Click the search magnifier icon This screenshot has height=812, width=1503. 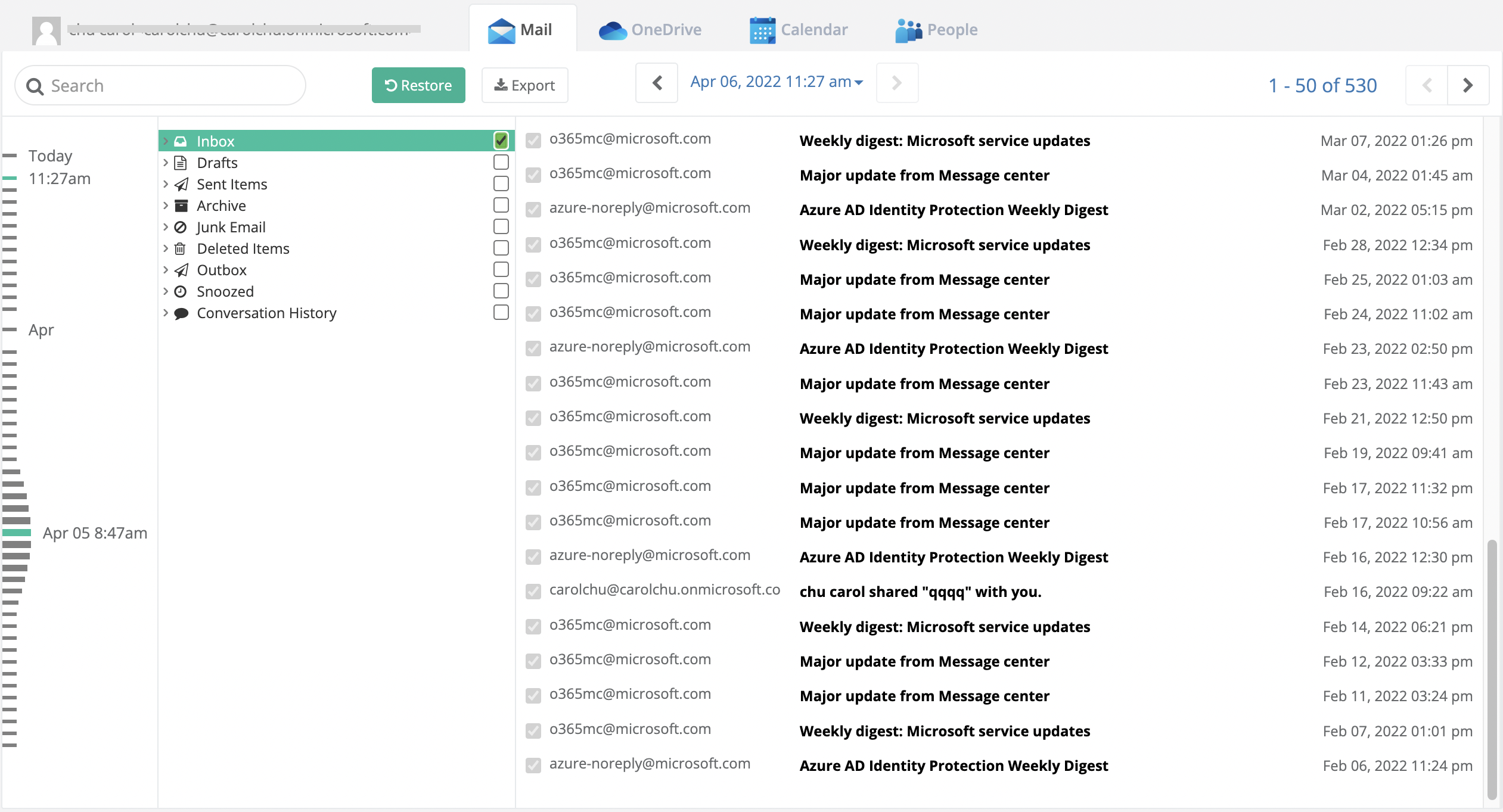point(35,86)
